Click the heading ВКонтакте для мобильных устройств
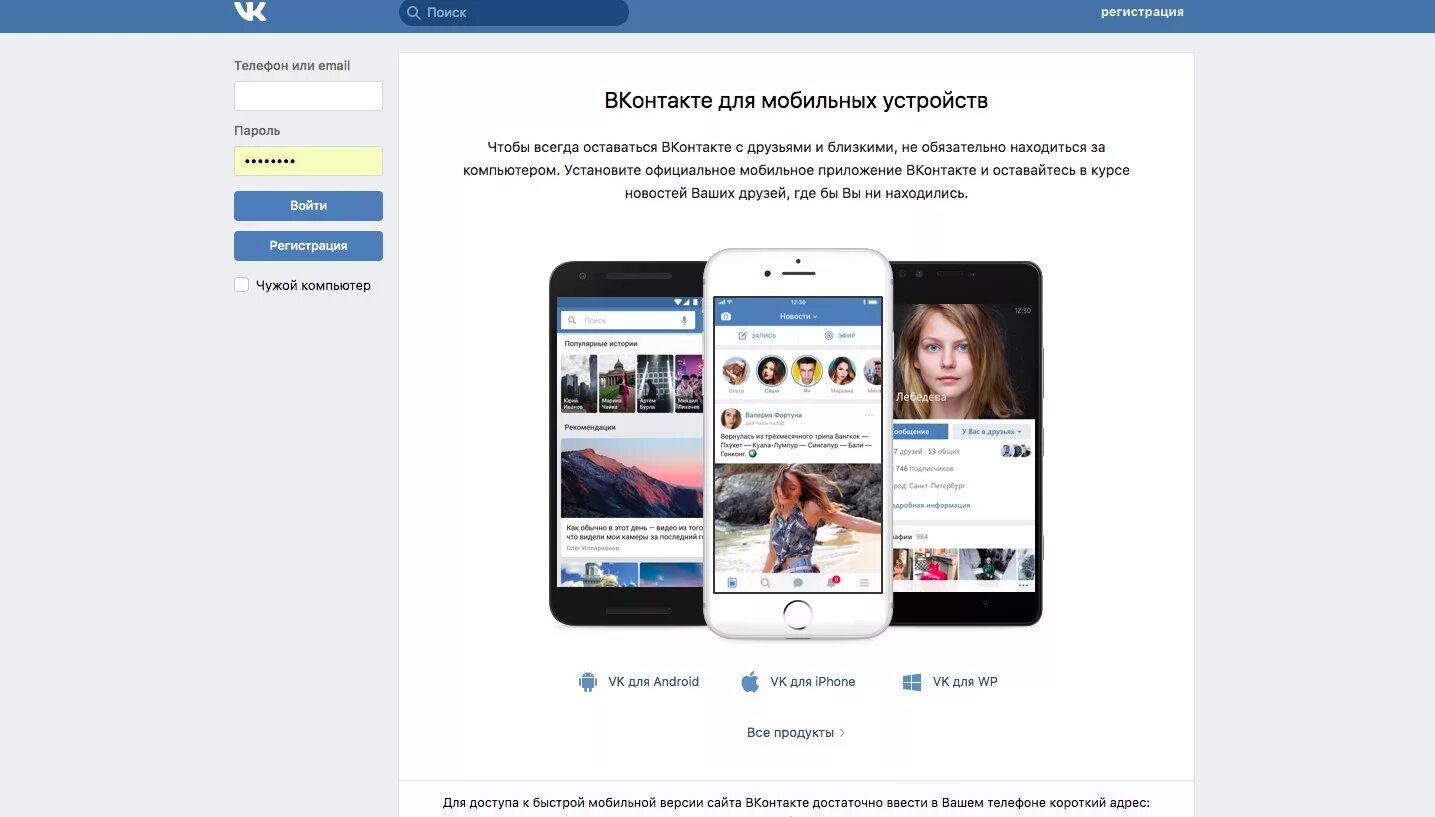This screenshot has width=1435, height=817. coord(796,100)
